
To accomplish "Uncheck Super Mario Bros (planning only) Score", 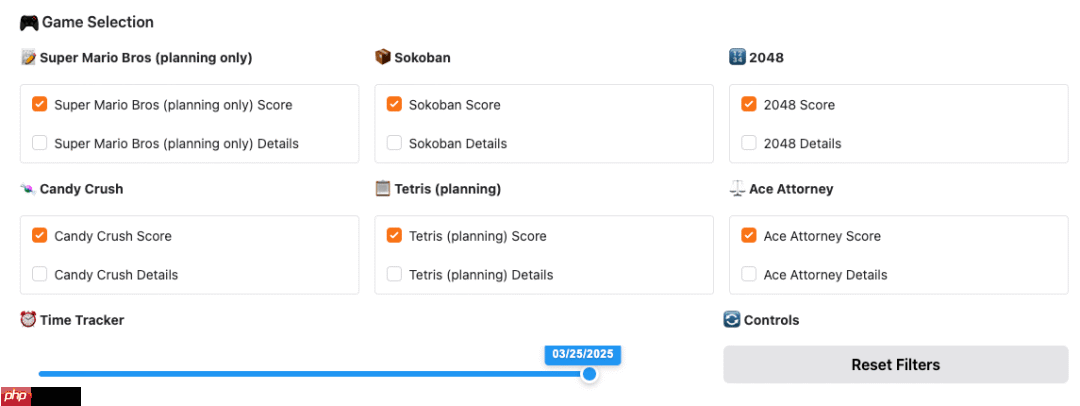I will point(39,105).
